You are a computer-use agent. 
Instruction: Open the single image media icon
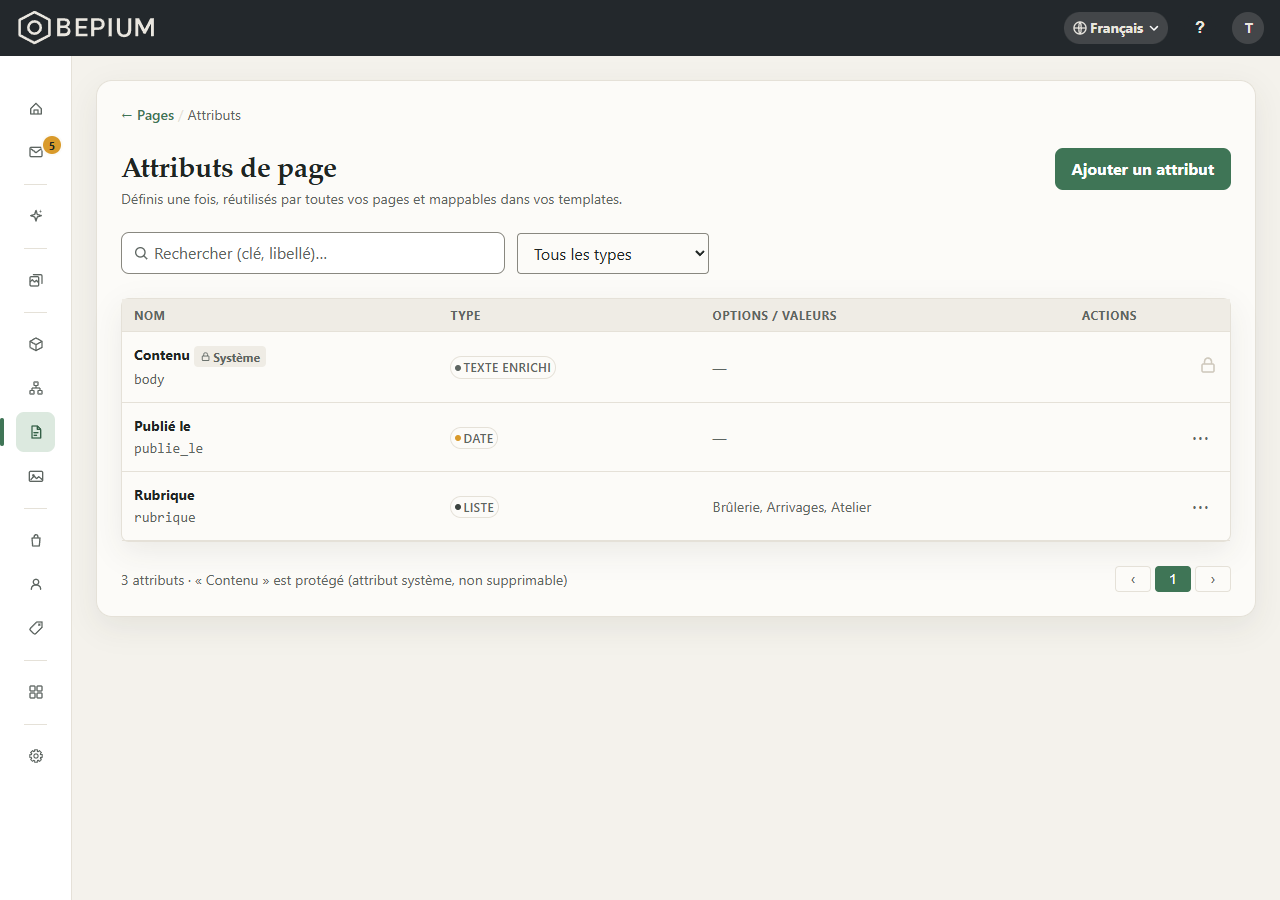[x=36, y=476]
